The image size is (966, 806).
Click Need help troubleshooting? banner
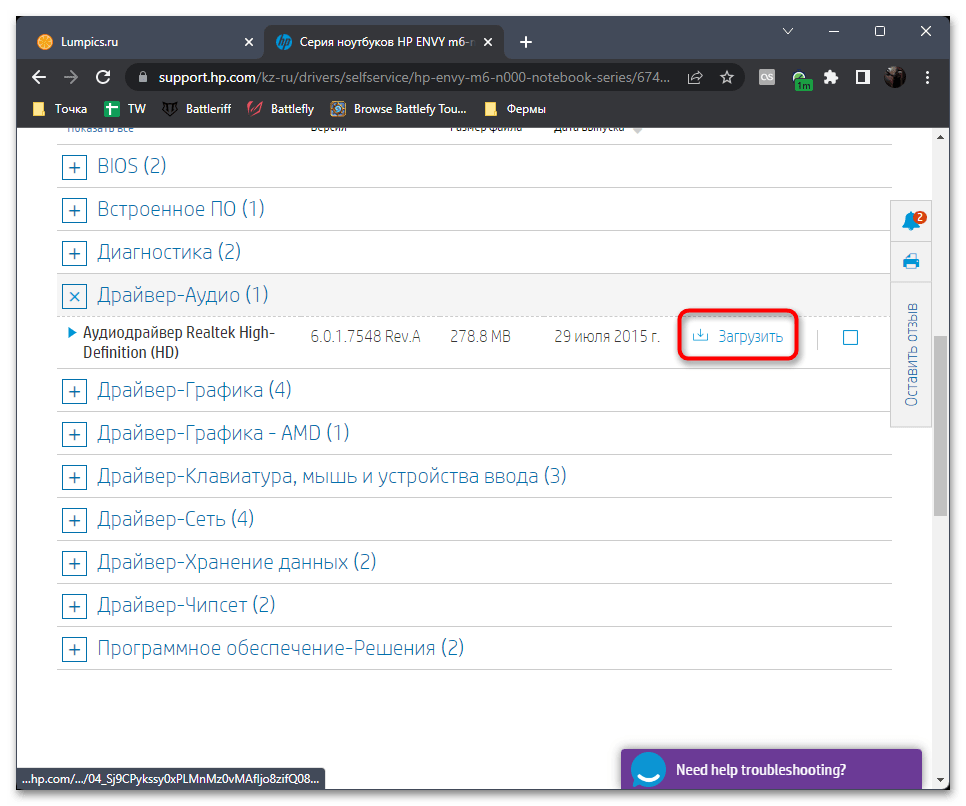(771, 769)
